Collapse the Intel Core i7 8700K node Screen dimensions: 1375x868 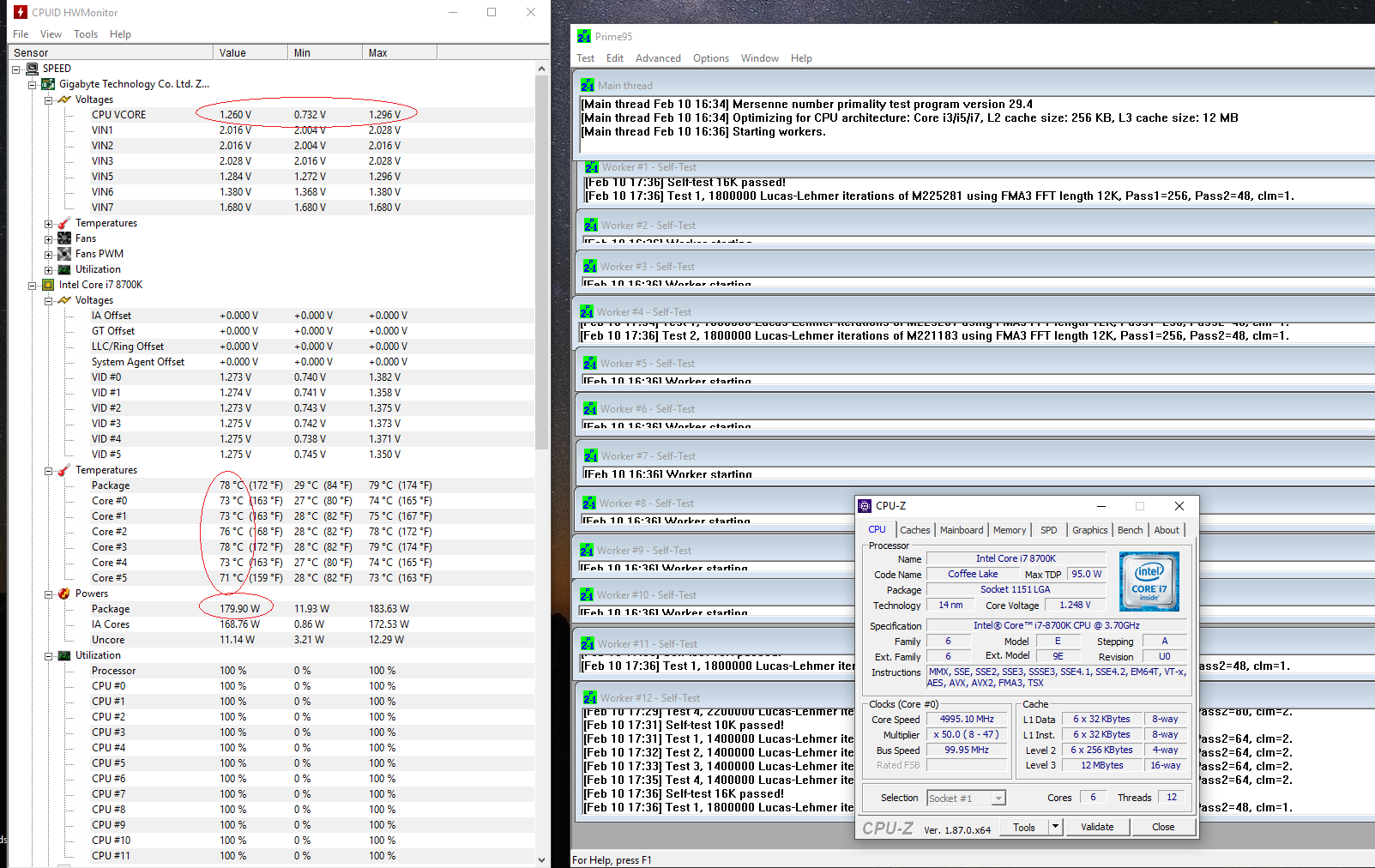(x=32, y=285)
